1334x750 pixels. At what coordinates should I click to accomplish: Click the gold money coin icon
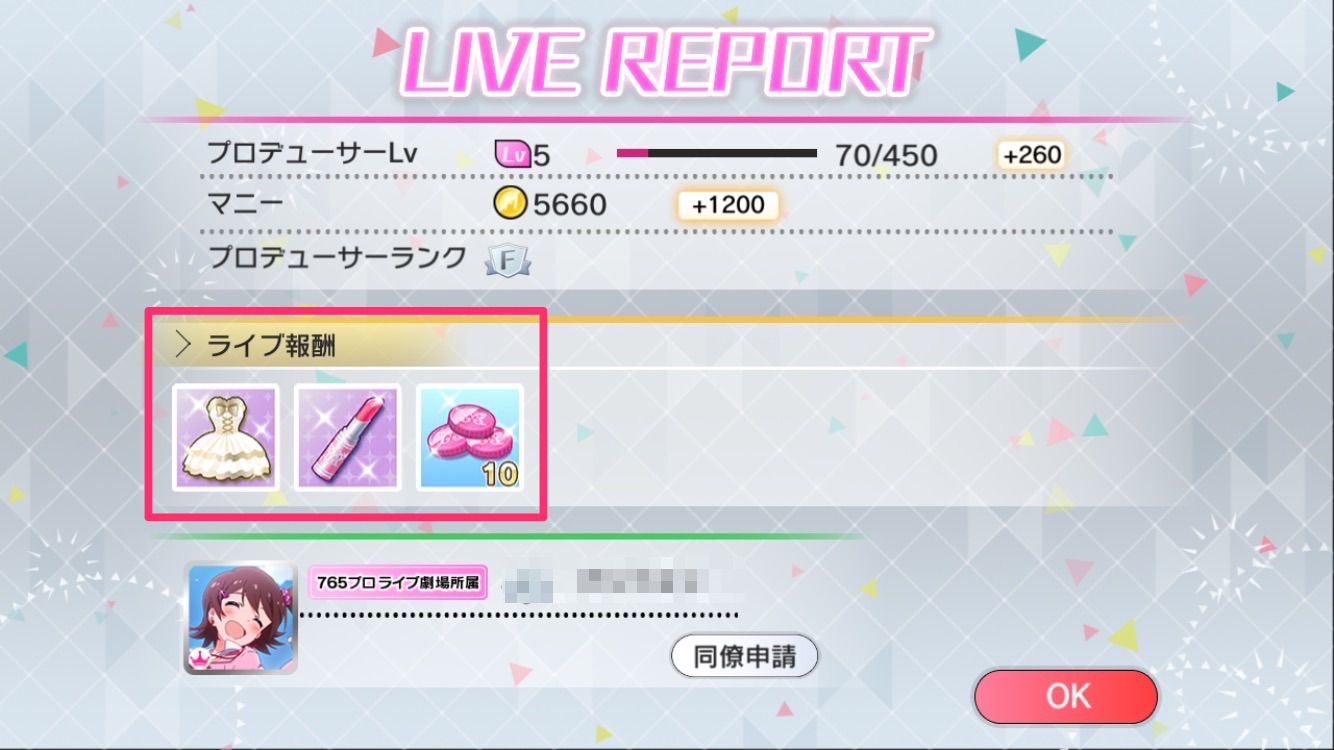coord(510,205)
